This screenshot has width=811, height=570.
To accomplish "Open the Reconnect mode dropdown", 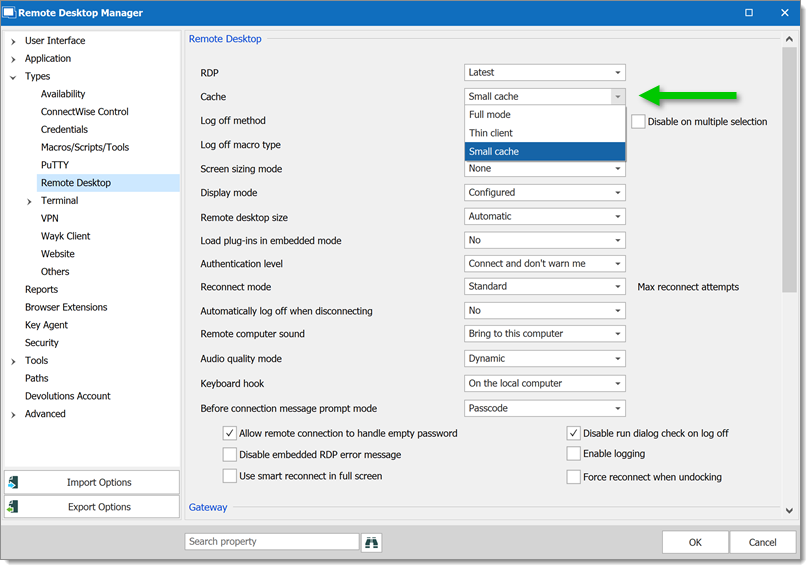I will (x=545, y=287).
